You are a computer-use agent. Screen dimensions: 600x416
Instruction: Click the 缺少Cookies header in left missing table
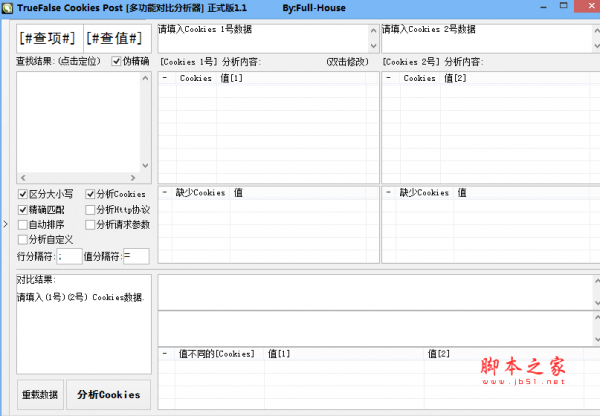pos(201,193)
